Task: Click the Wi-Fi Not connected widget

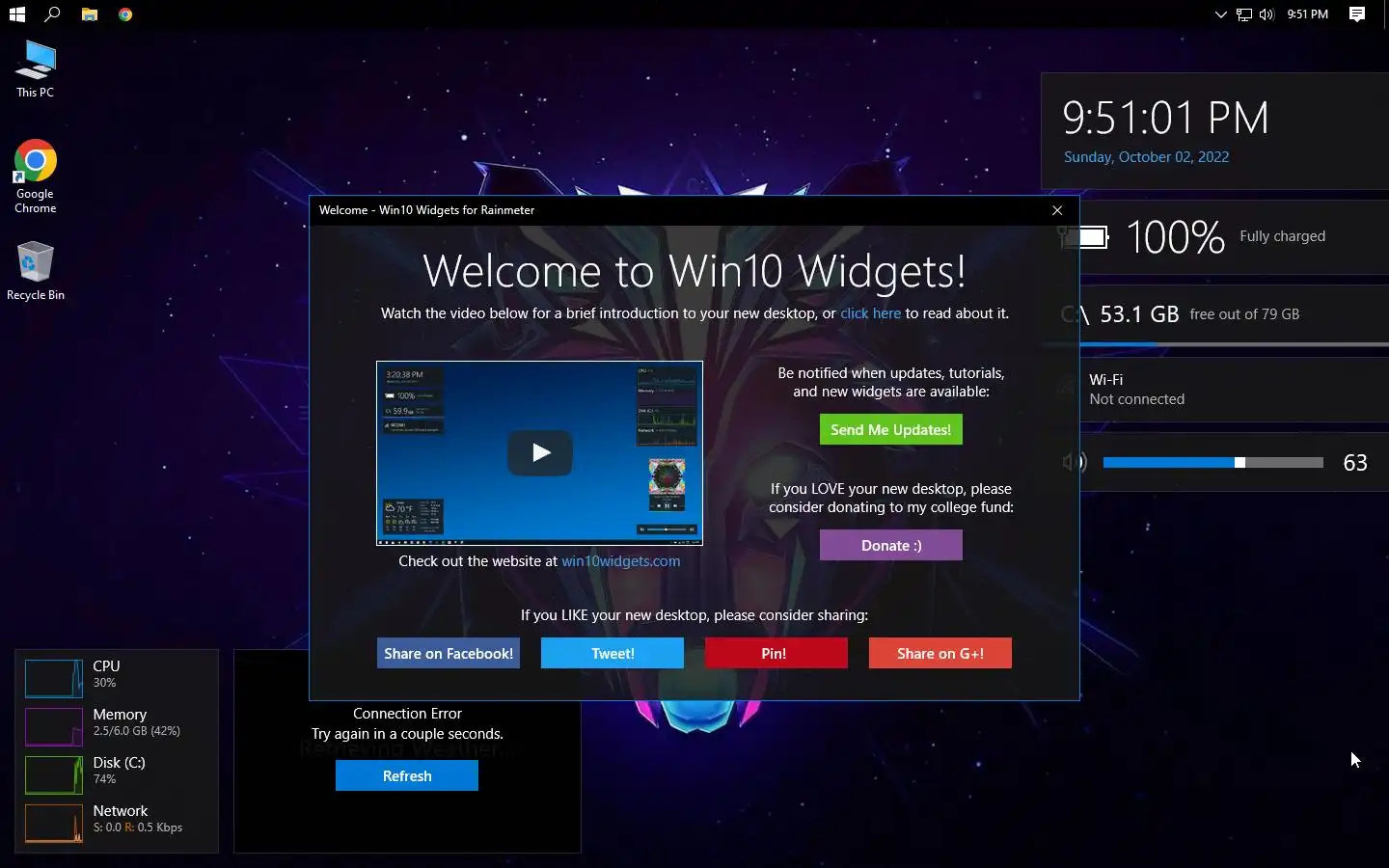Action: 1215,390
